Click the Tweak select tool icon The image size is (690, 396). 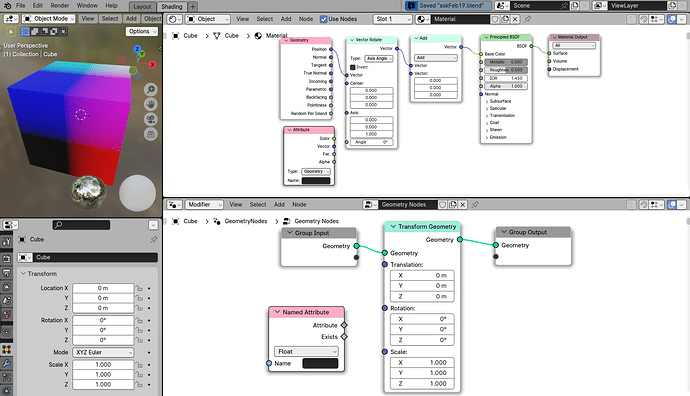click(x=11, y=32)
